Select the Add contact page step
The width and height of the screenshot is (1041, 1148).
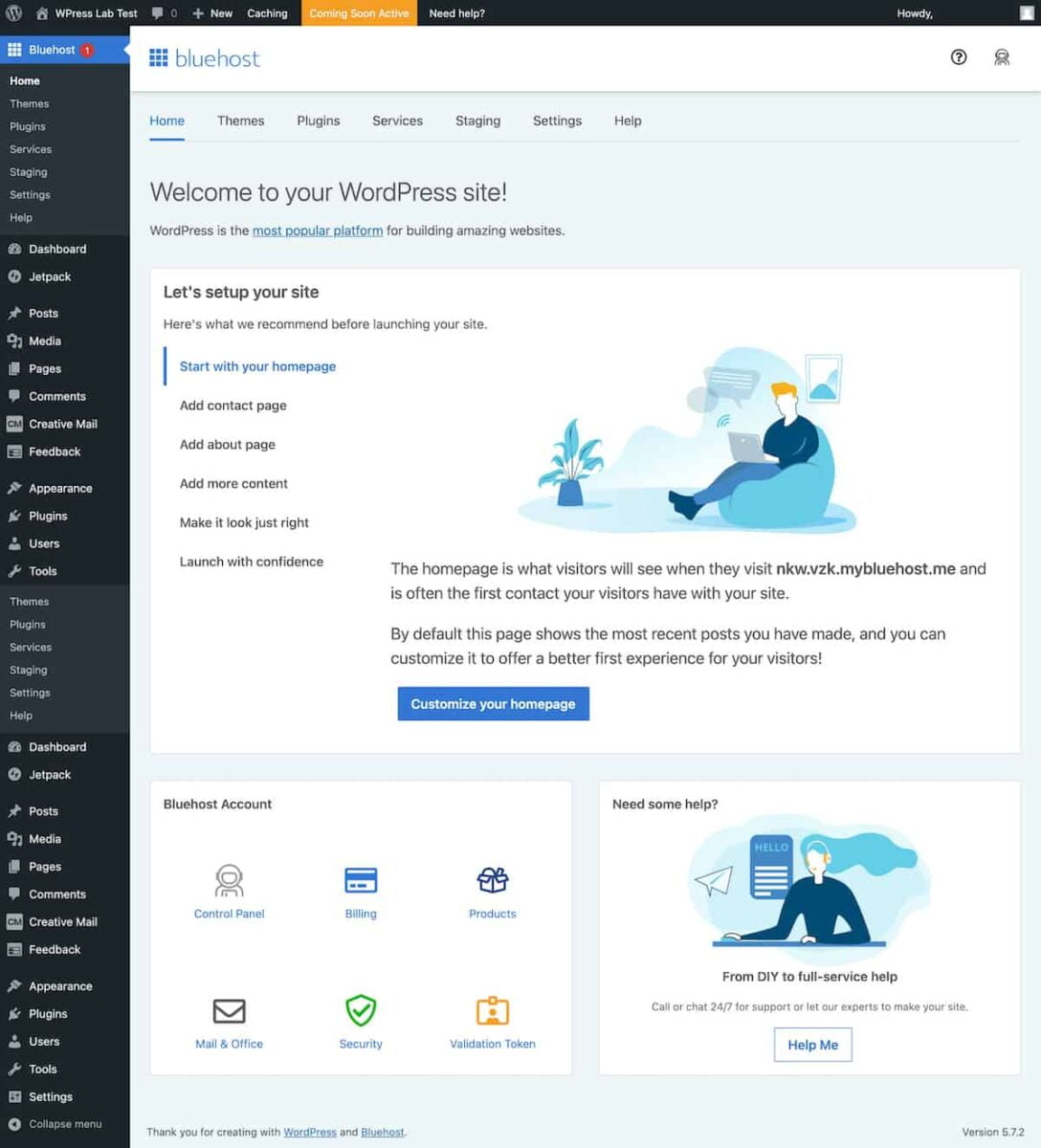coord(233,406)
